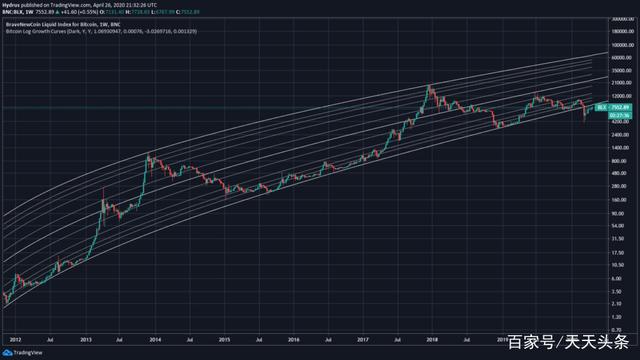Click the 2014 year label on the time axis
Image resolution: width=640 pixels, height=360 pixels.
(155, 340)
